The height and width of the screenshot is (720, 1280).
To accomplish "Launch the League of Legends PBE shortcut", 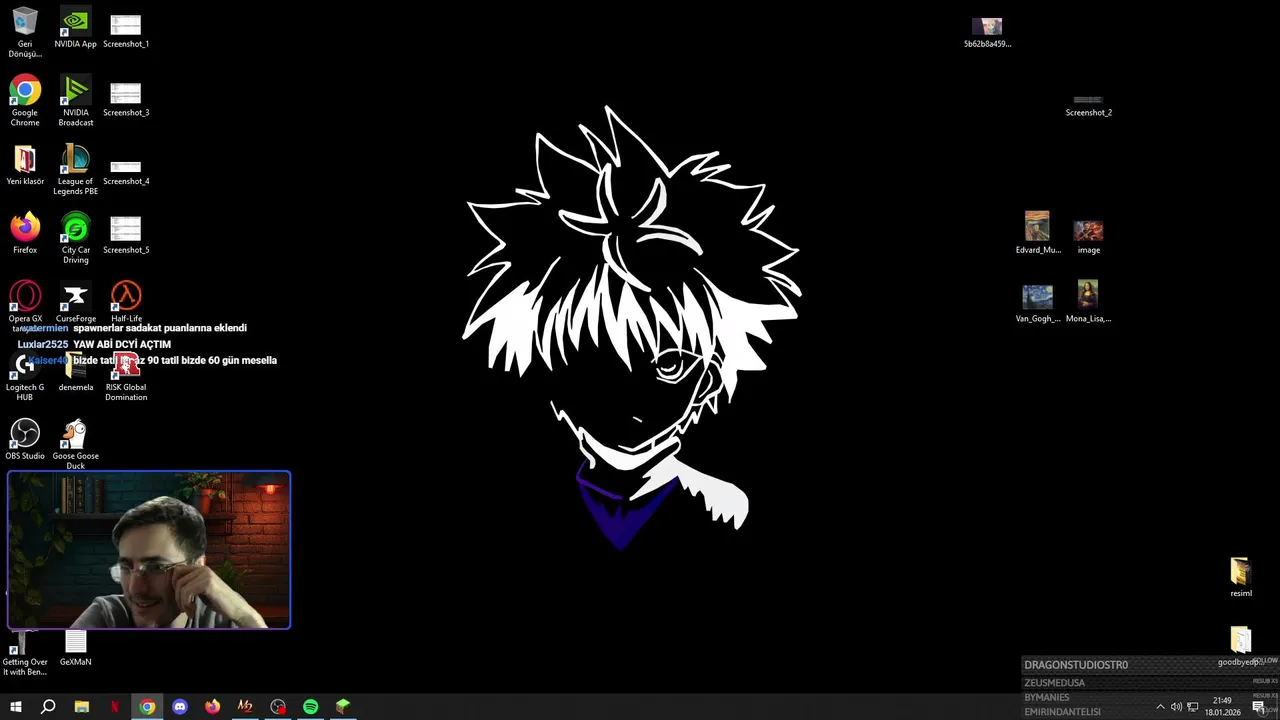I will coord(76,170).
